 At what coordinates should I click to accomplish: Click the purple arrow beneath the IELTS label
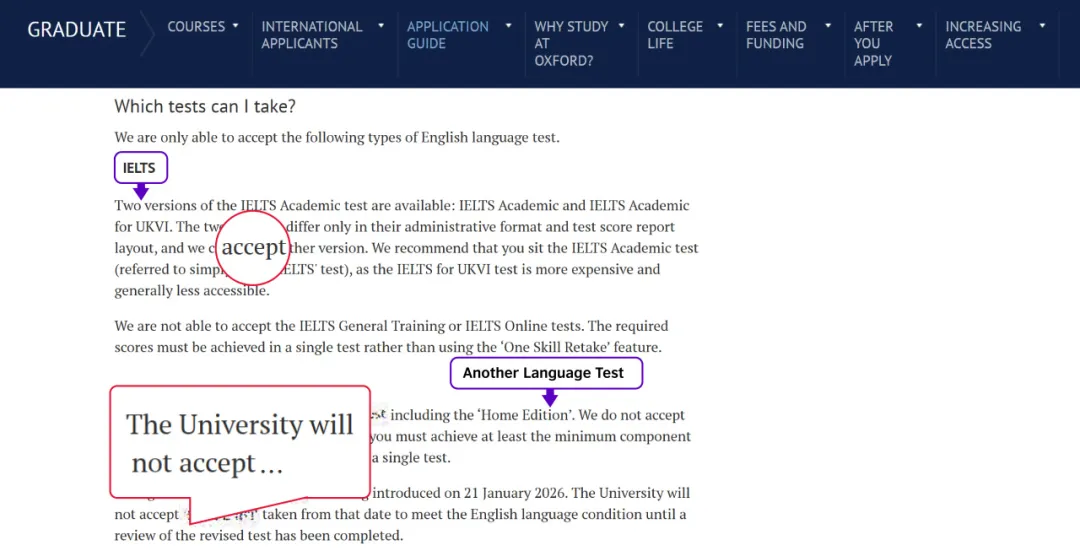coord(141,191)
